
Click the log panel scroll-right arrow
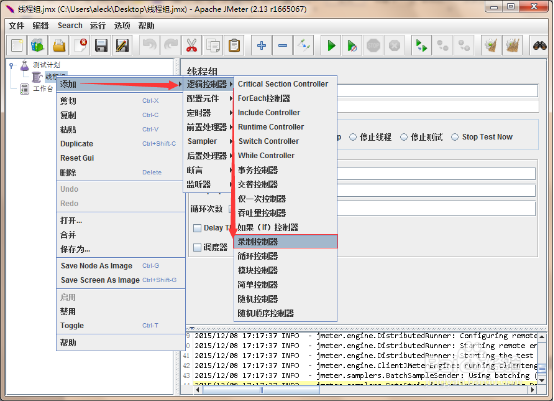click(x=533, y=390)
